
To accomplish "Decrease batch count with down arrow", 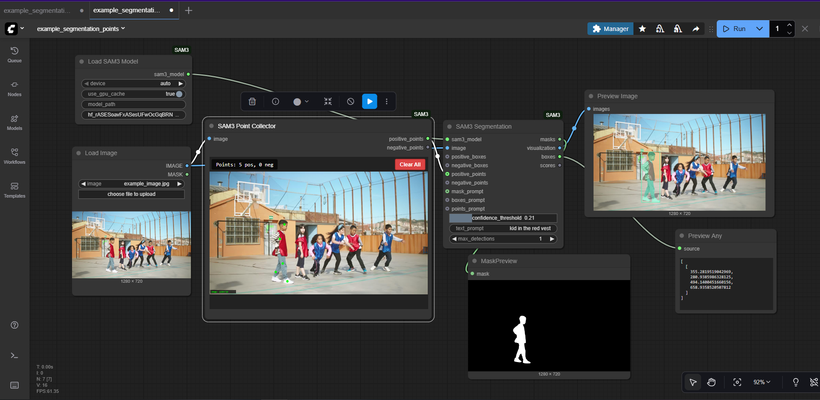I will click(x=789, y=33).
